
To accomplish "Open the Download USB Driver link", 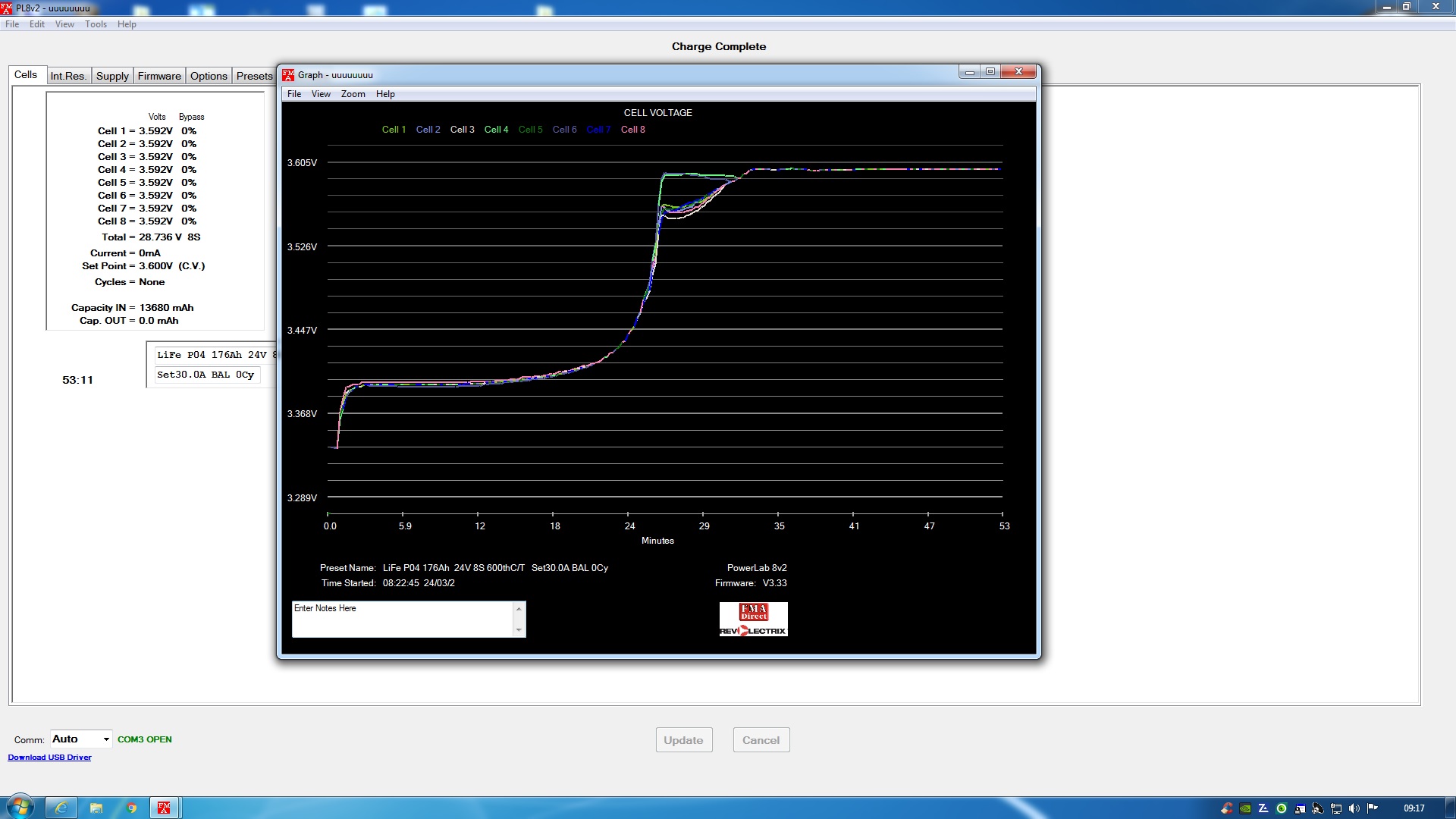I will [49, 758].
